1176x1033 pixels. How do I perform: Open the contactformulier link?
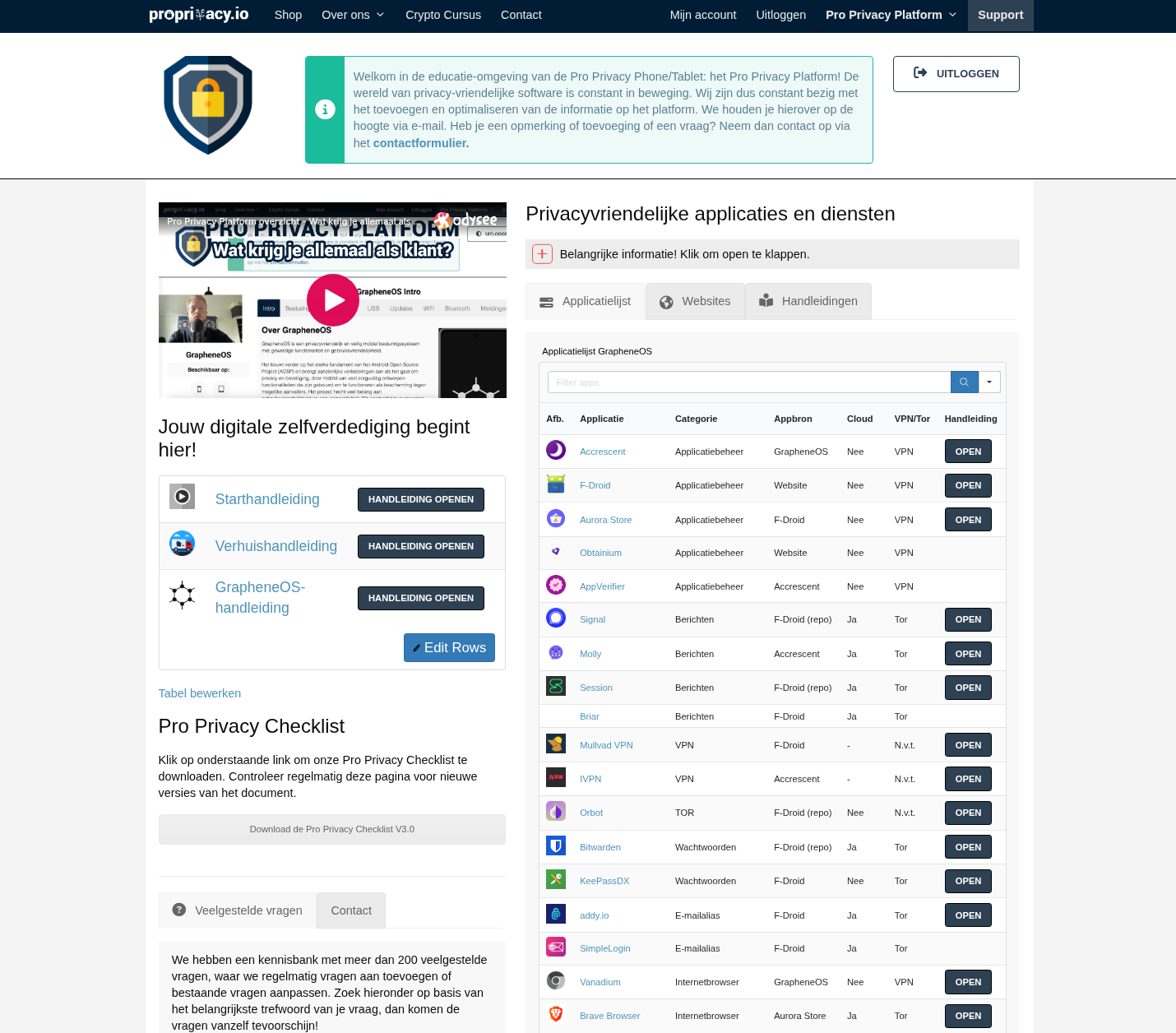click(x=421, y=143)
